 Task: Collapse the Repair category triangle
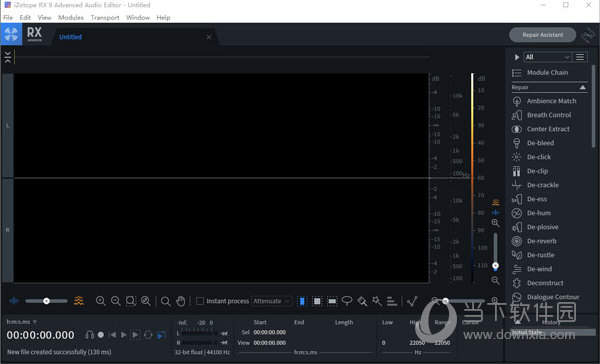tap(582, 87)
